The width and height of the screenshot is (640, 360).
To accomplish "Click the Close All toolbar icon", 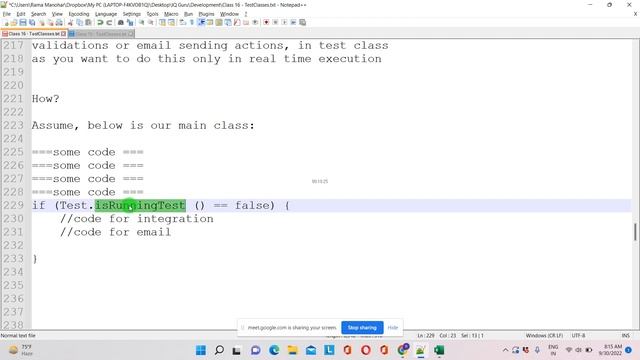I will 50,22.
